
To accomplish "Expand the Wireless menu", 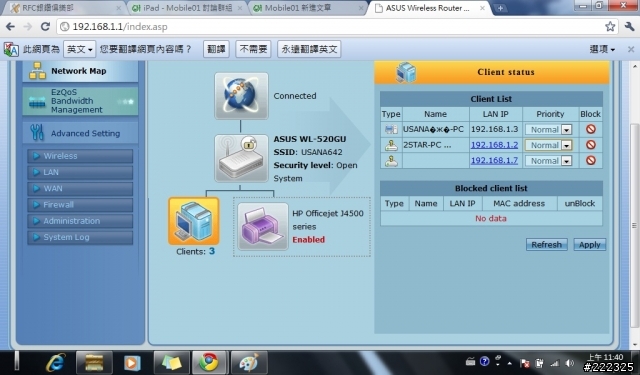I will click(80, 156).
